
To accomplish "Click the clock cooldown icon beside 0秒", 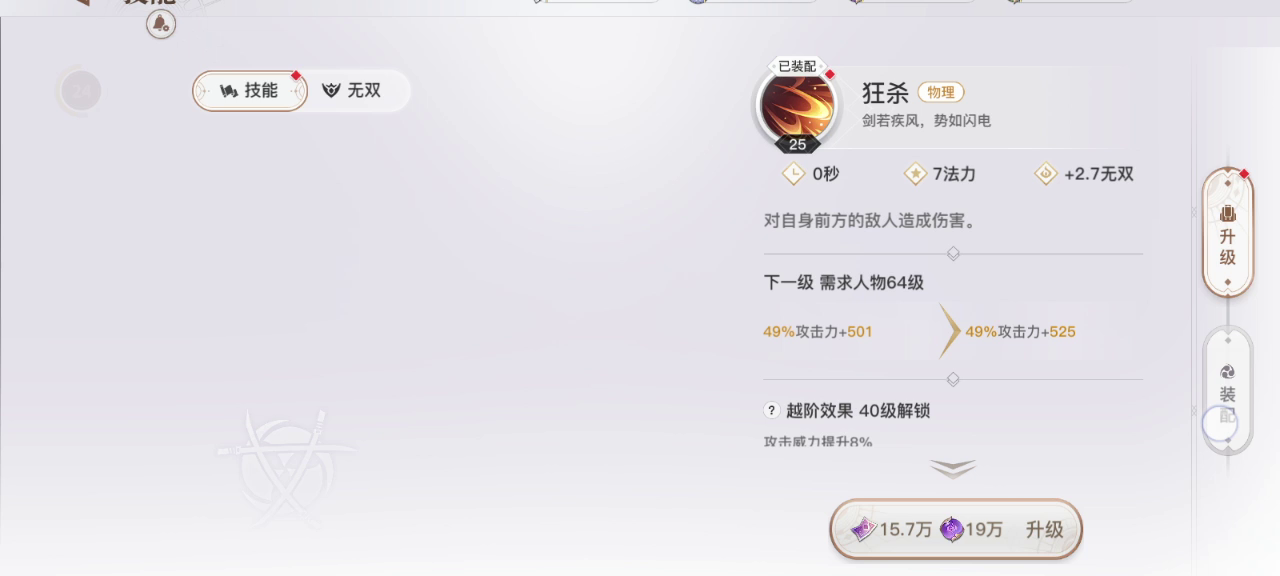I will coord(793,174).
